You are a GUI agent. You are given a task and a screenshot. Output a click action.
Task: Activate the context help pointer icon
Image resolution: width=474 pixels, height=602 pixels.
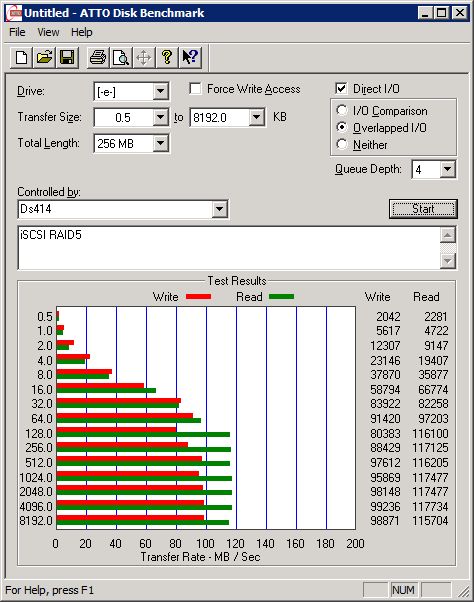(190, 58)
